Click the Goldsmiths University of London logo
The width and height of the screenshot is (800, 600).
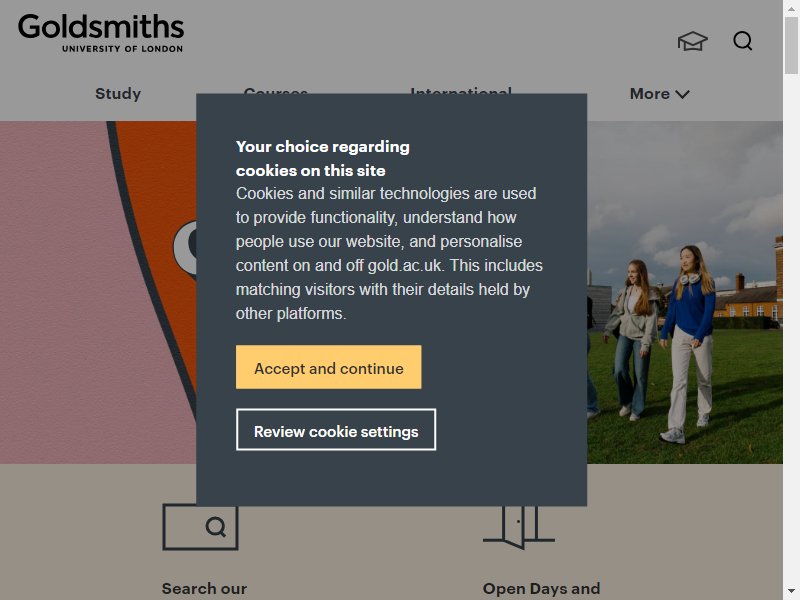101,33
